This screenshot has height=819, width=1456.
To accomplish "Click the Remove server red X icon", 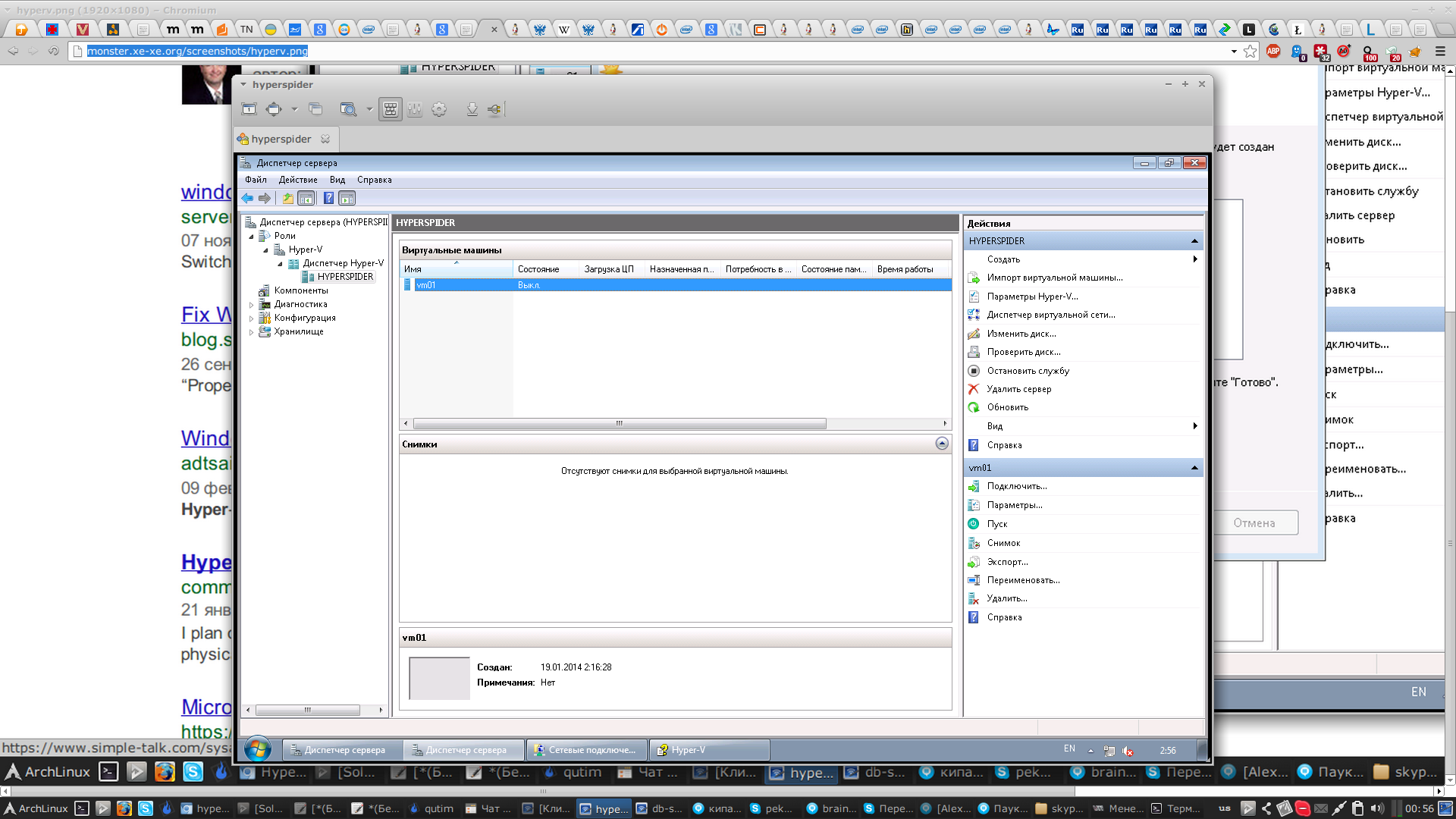I will tap(974, 389).
